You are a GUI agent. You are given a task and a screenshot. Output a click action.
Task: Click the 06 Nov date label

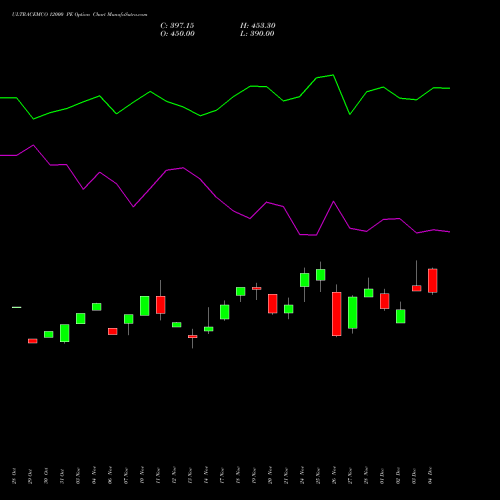(x=110, y=476)
